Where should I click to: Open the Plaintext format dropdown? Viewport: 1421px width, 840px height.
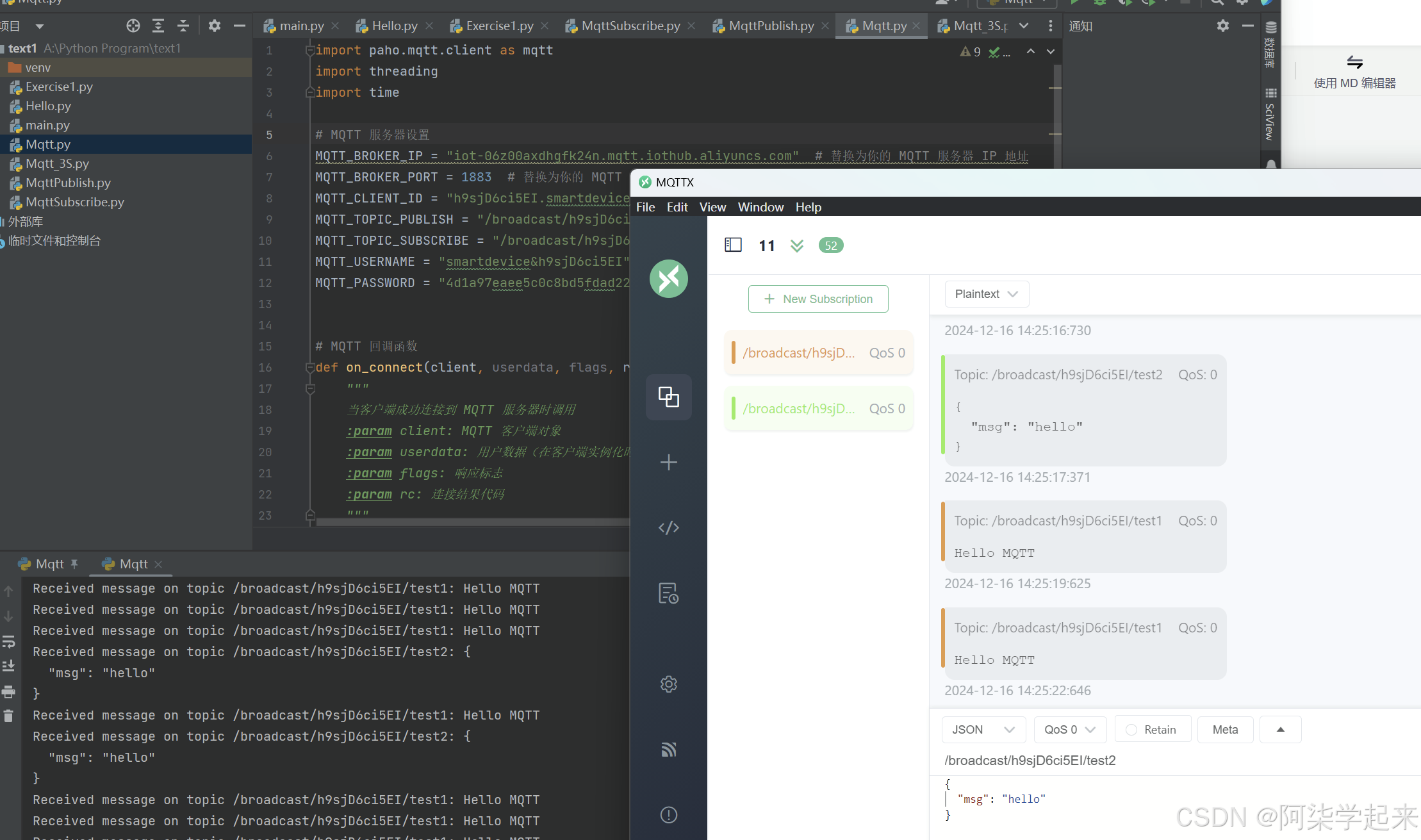click(x=986, y=294)
